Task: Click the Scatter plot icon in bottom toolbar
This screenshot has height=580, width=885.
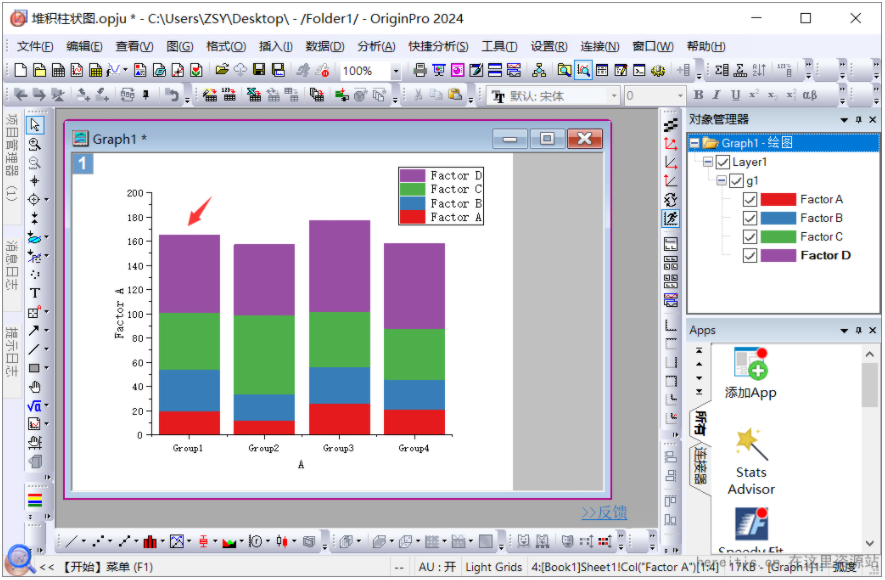Action: click(x=99, y=542)
